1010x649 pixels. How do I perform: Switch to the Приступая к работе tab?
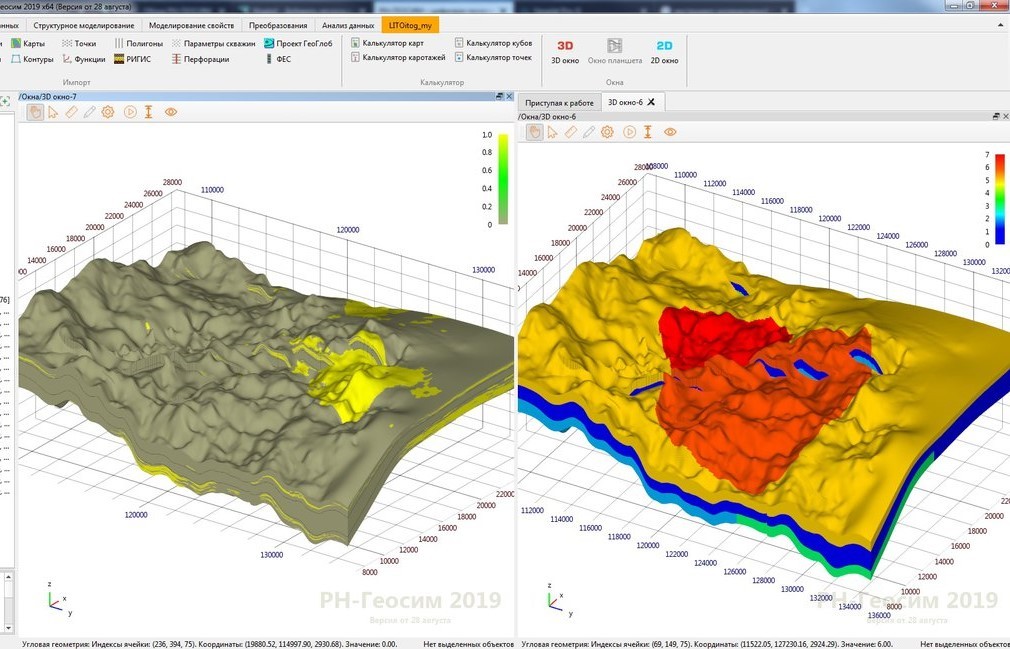559,102
